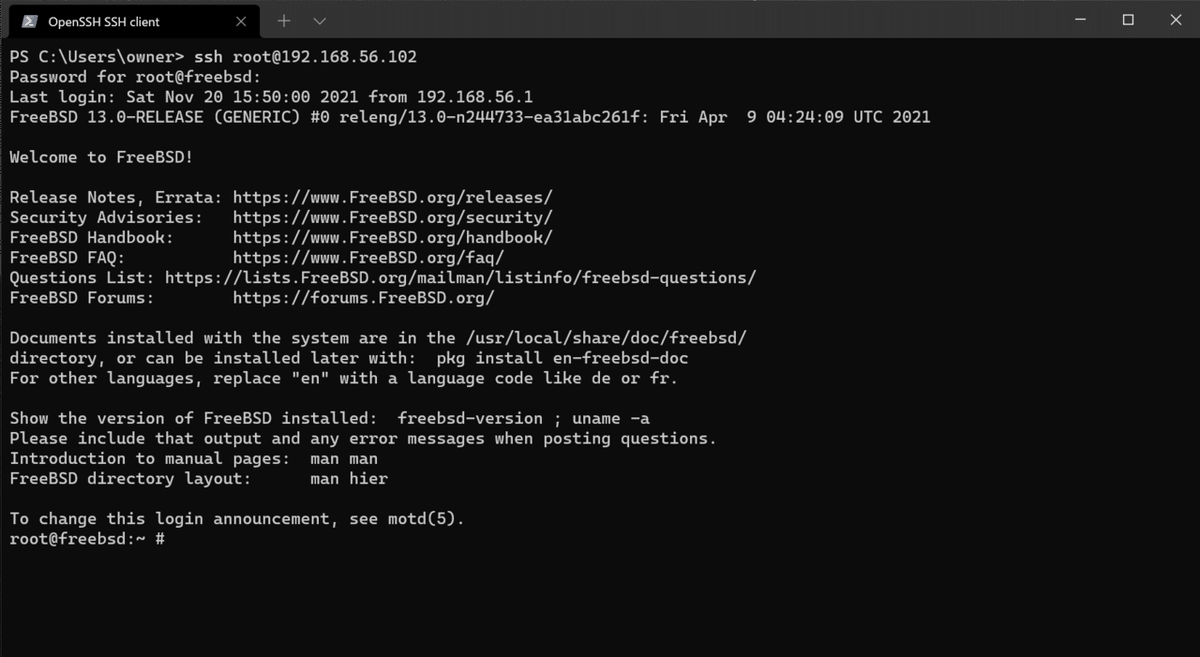The height and width of the screenshot is (657, 1200).
Task: Click the PowerShell icon in the tab
Action: pos(30,21)
